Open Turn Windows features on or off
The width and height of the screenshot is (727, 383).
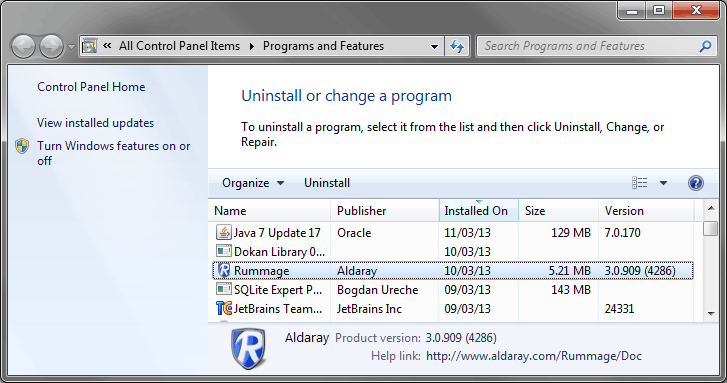pos(114,153)
